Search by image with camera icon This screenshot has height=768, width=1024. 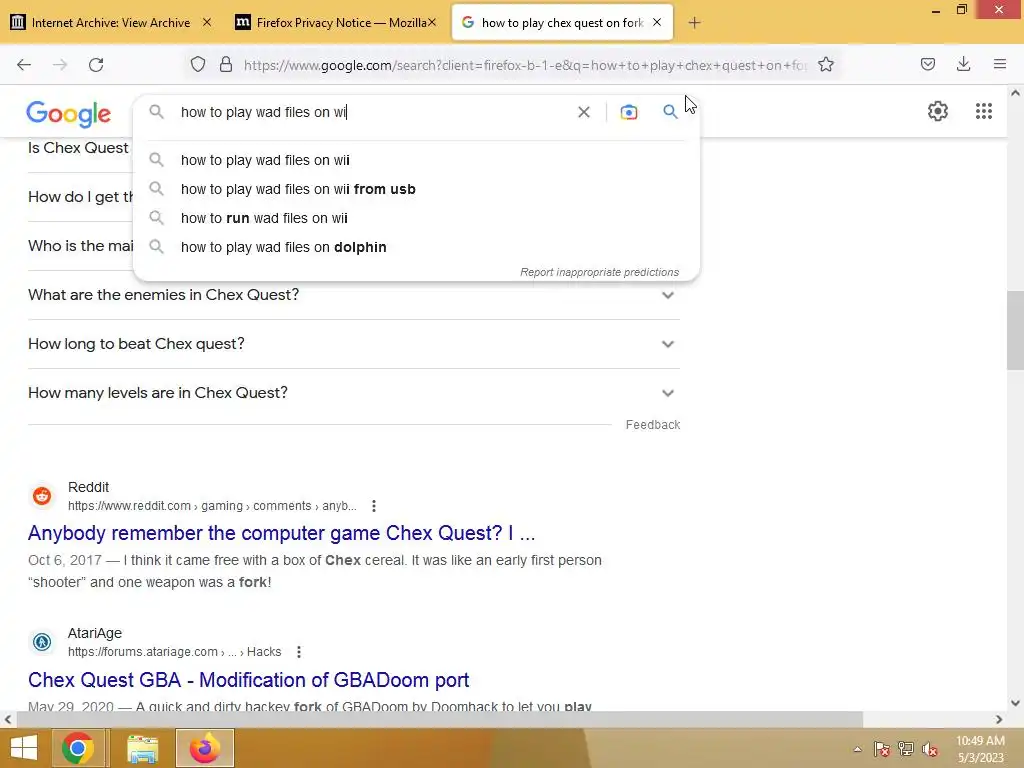coord(629,112)
